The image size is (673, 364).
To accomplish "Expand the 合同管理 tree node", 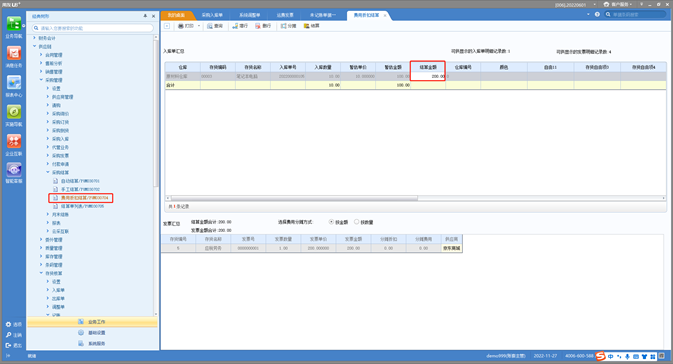I will (41, 55).
